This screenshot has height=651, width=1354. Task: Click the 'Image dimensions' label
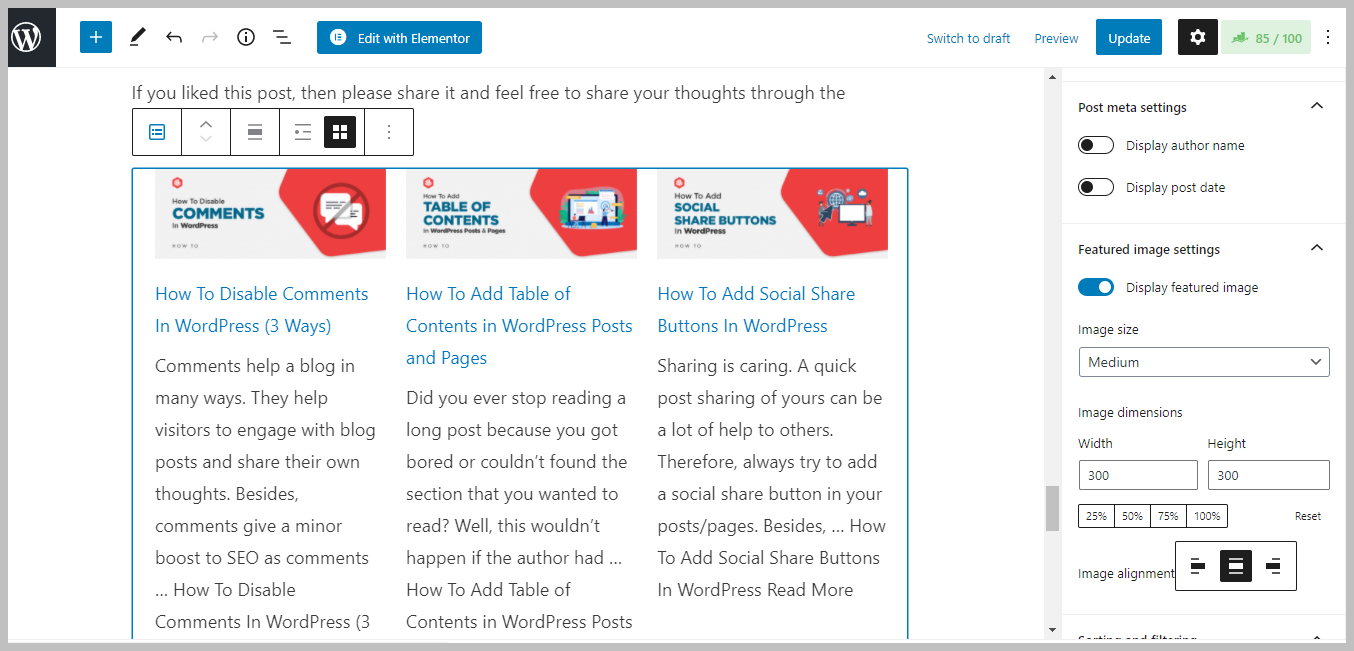point(1130,412)
